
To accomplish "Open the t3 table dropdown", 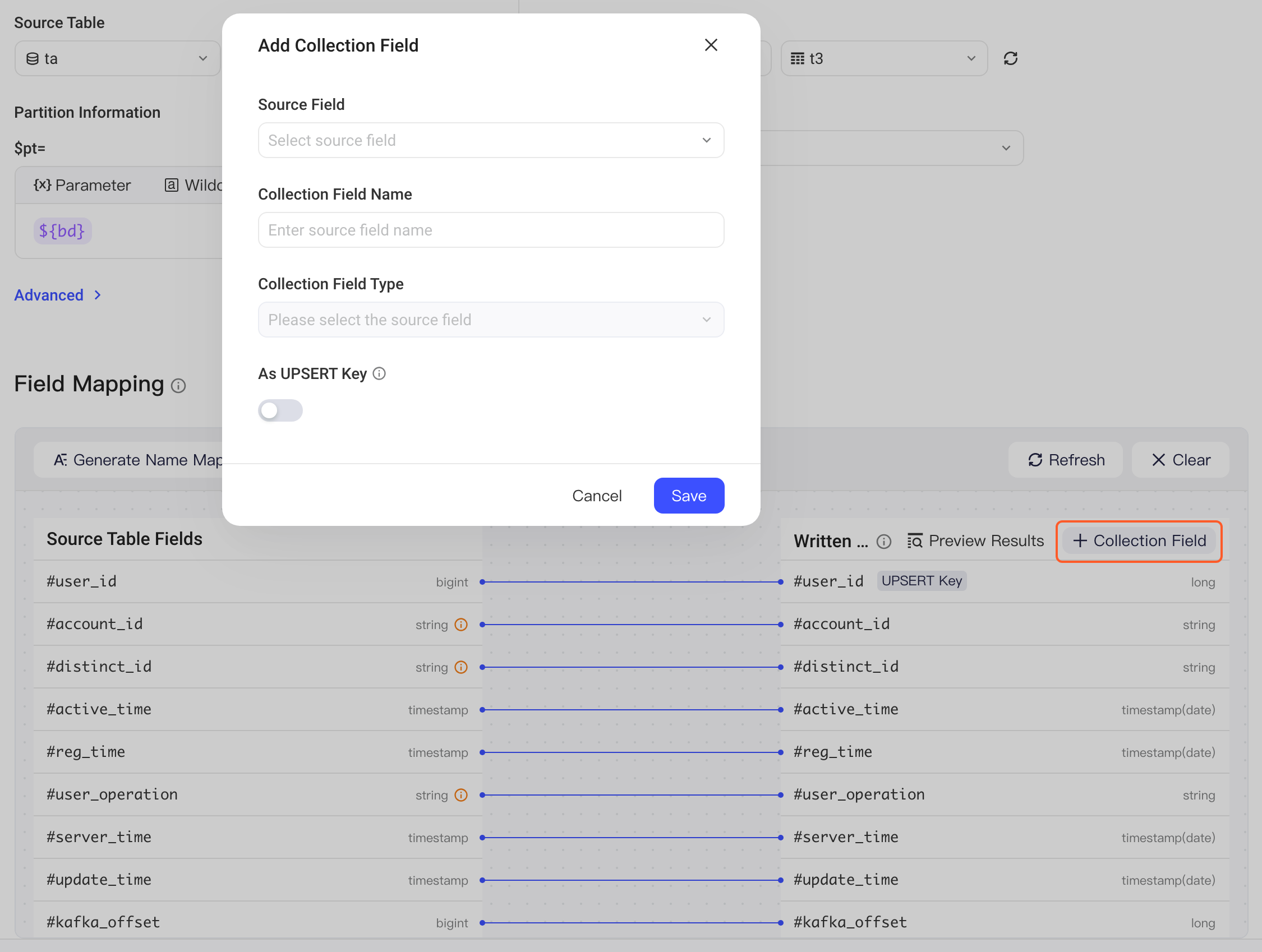I will (884, 58).
